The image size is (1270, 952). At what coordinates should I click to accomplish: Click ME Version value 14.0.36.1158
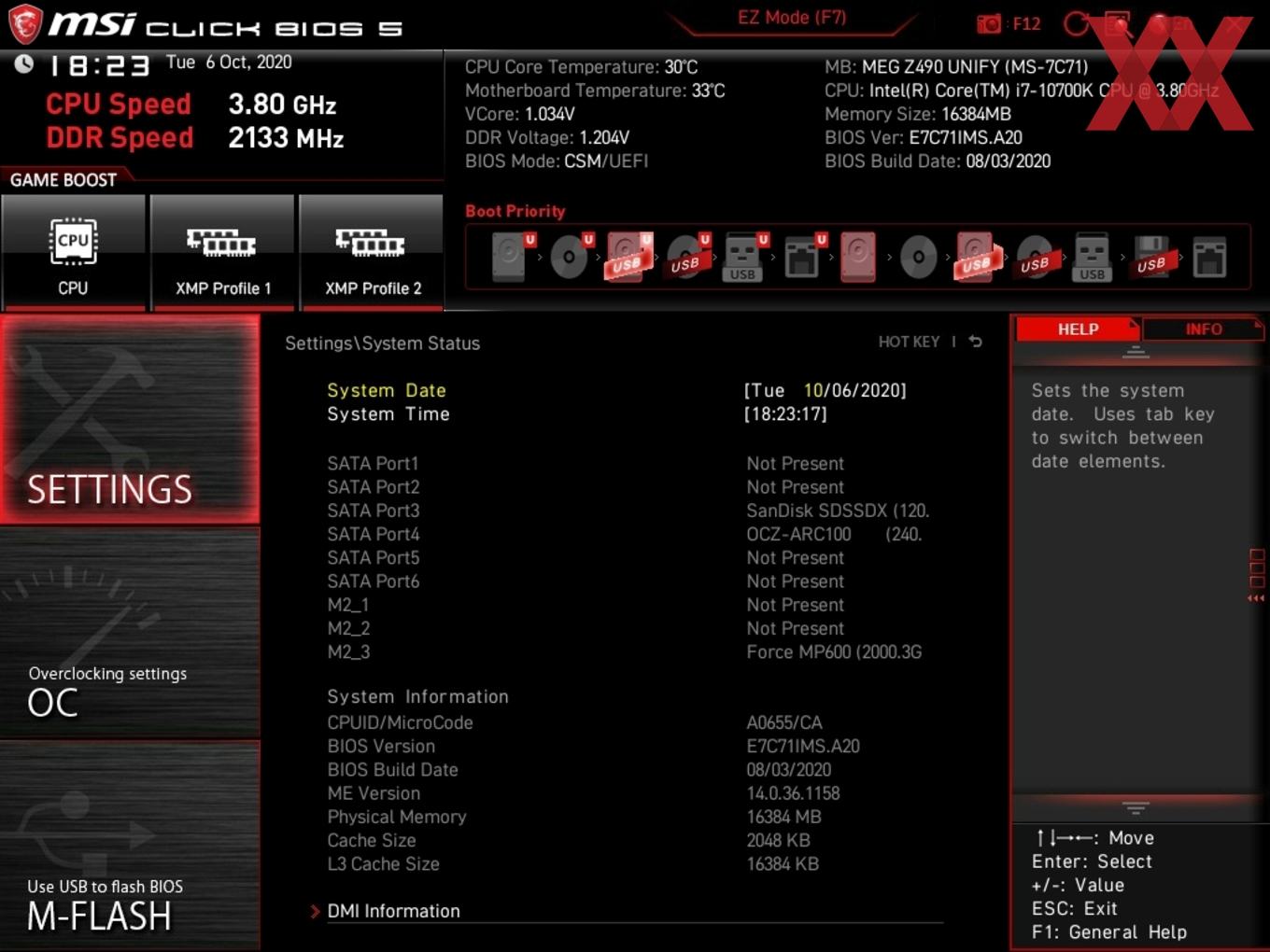(793, 793)
